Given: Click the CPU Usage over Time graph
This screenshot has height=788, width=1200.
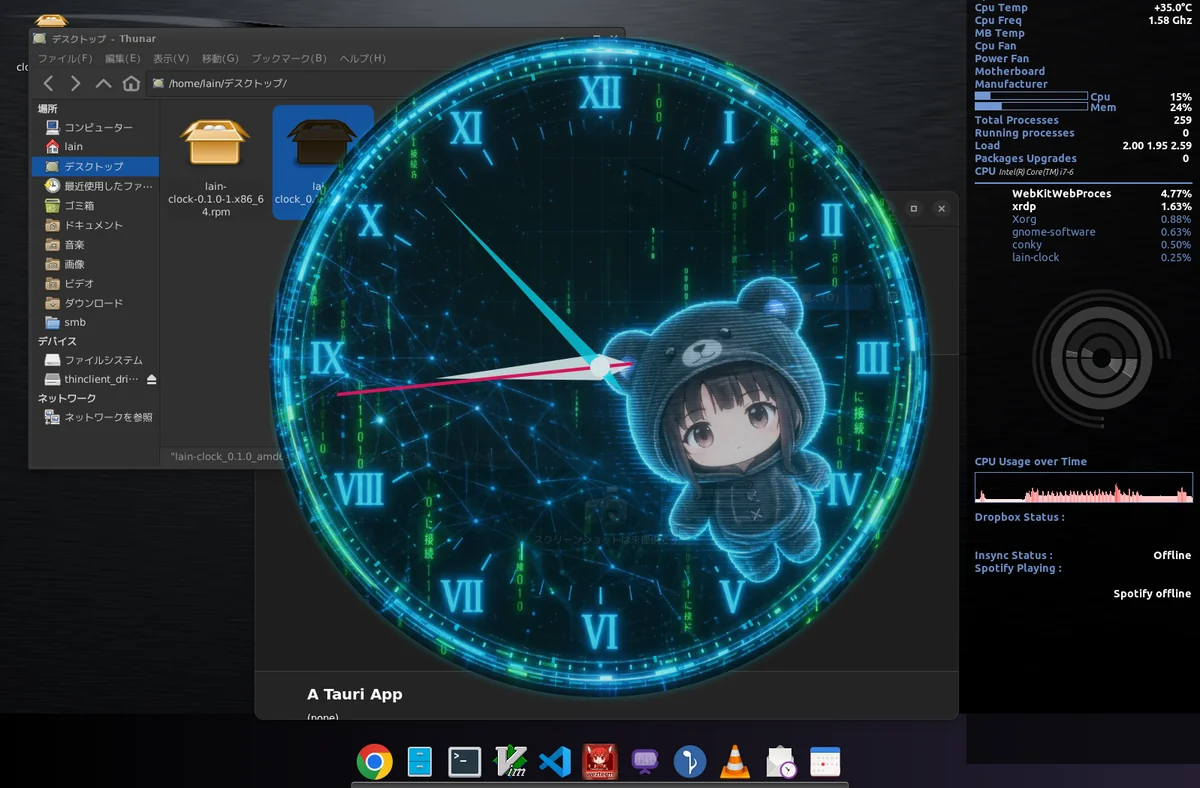Looking at the screenshot, I should point(1084,487).
